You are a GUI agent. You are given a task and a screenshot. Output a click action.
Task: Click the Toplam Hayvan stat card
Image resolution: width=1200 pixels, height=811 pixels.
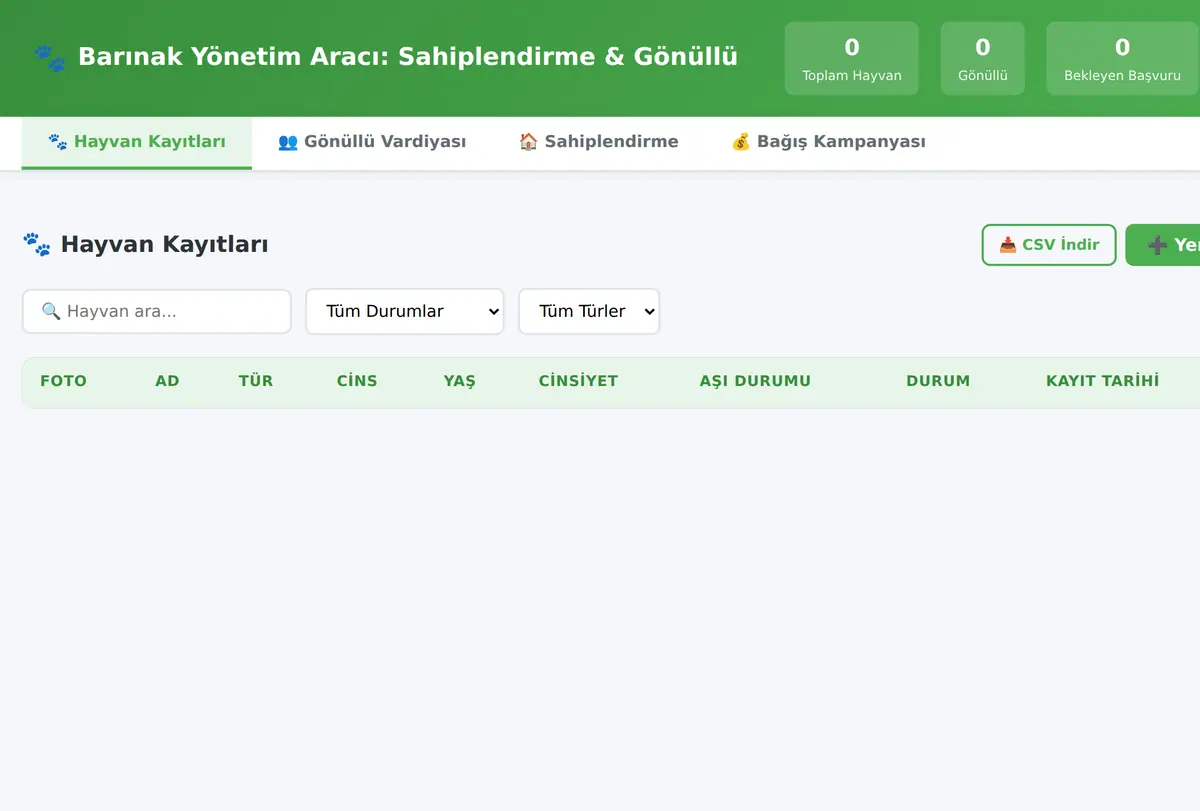pos(852,59)
